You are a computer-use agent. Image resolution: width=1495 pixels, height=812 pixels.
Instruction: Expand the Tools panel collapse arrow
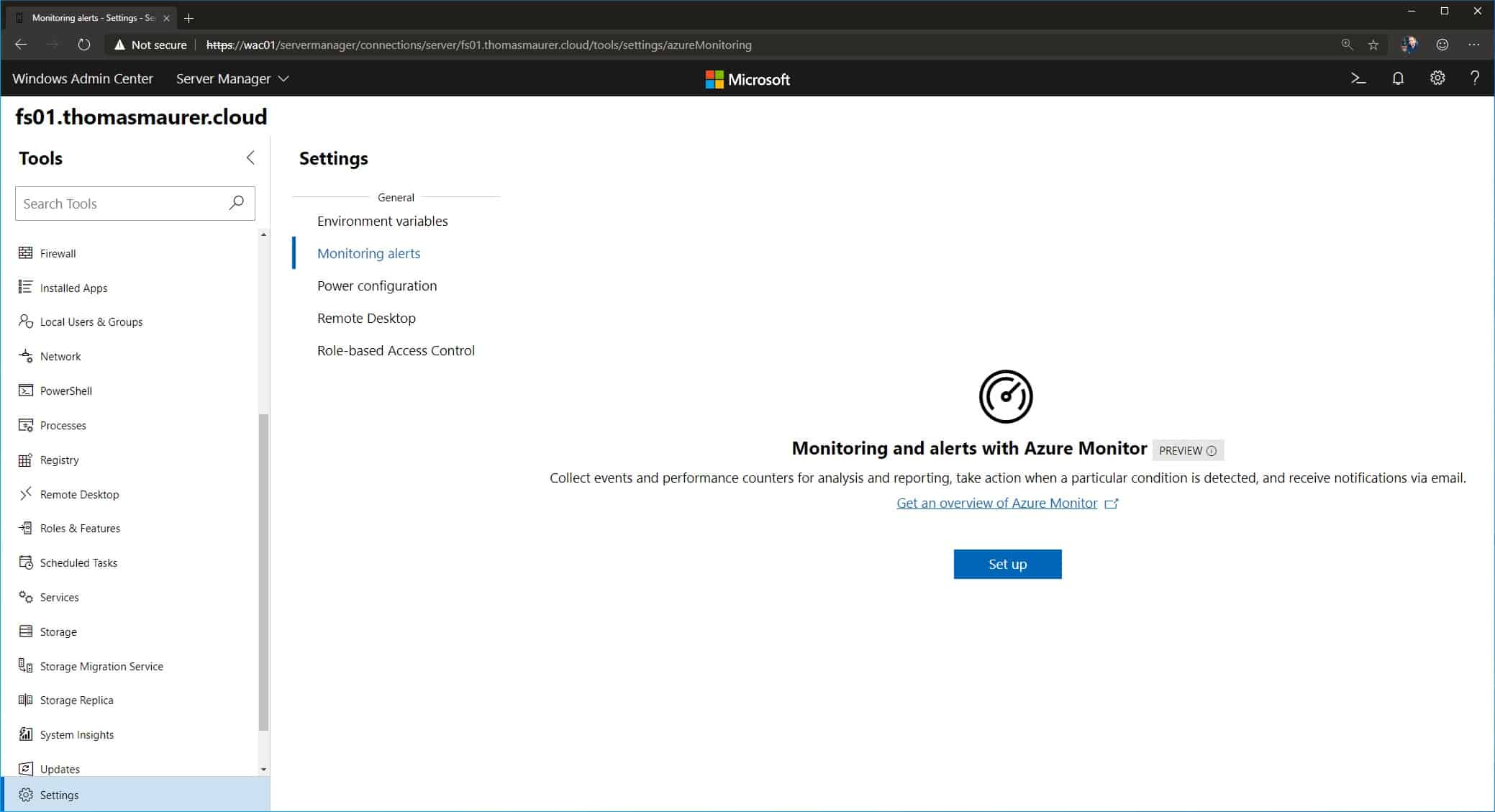(250, 157)
